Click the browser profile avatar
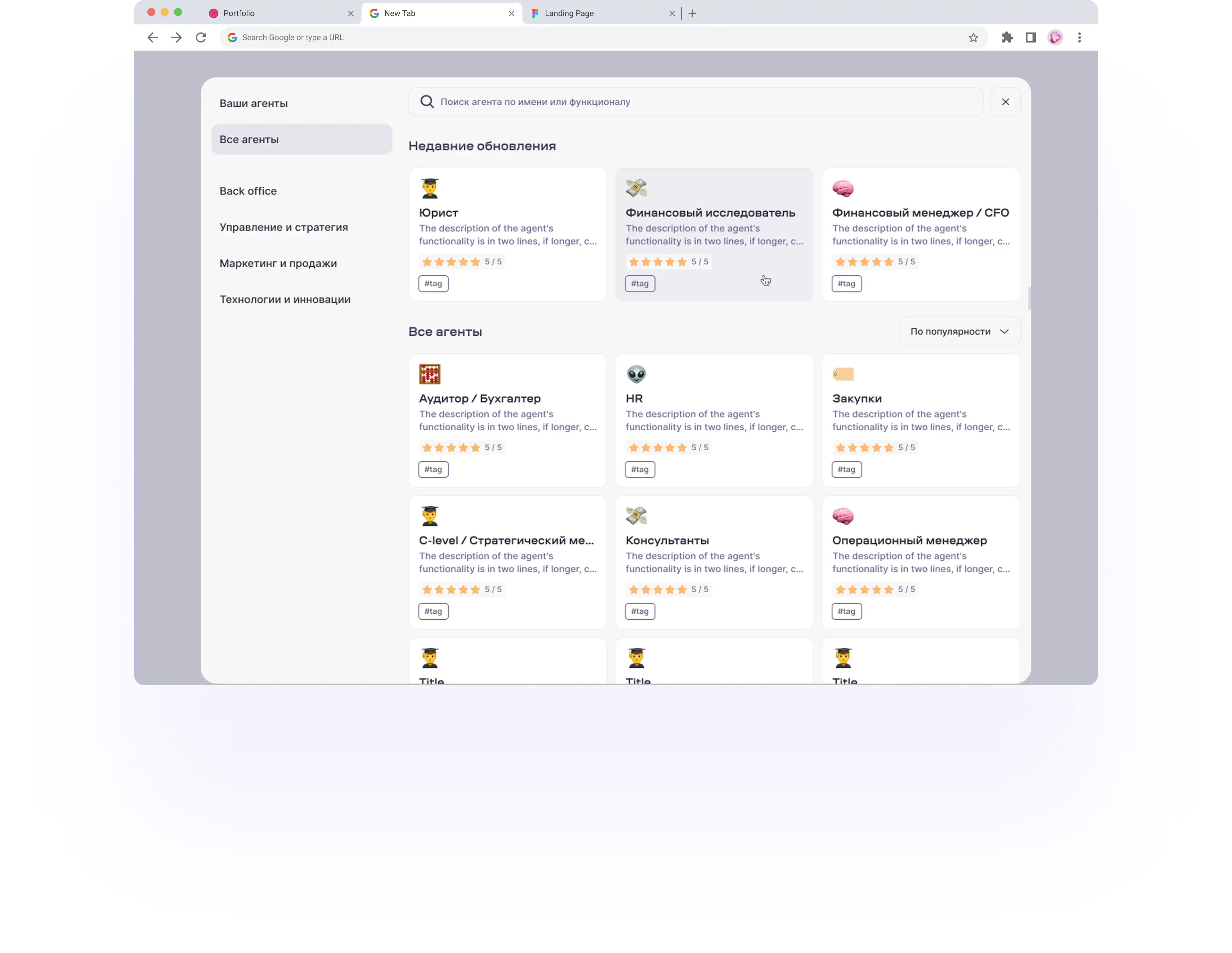 1055,37
